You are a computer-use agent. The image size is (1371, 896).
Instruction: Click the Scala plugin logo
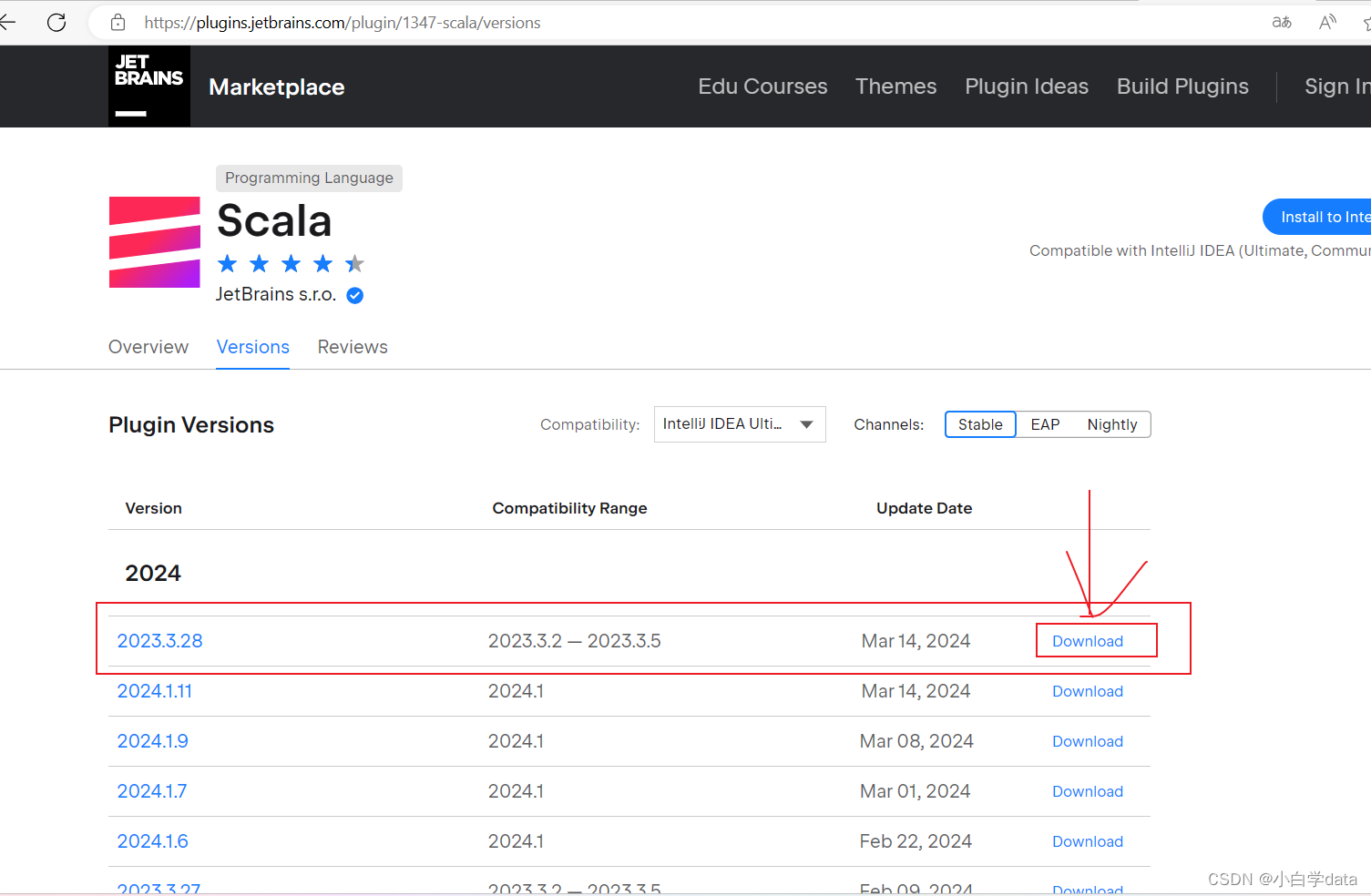[x=154, y=242]
